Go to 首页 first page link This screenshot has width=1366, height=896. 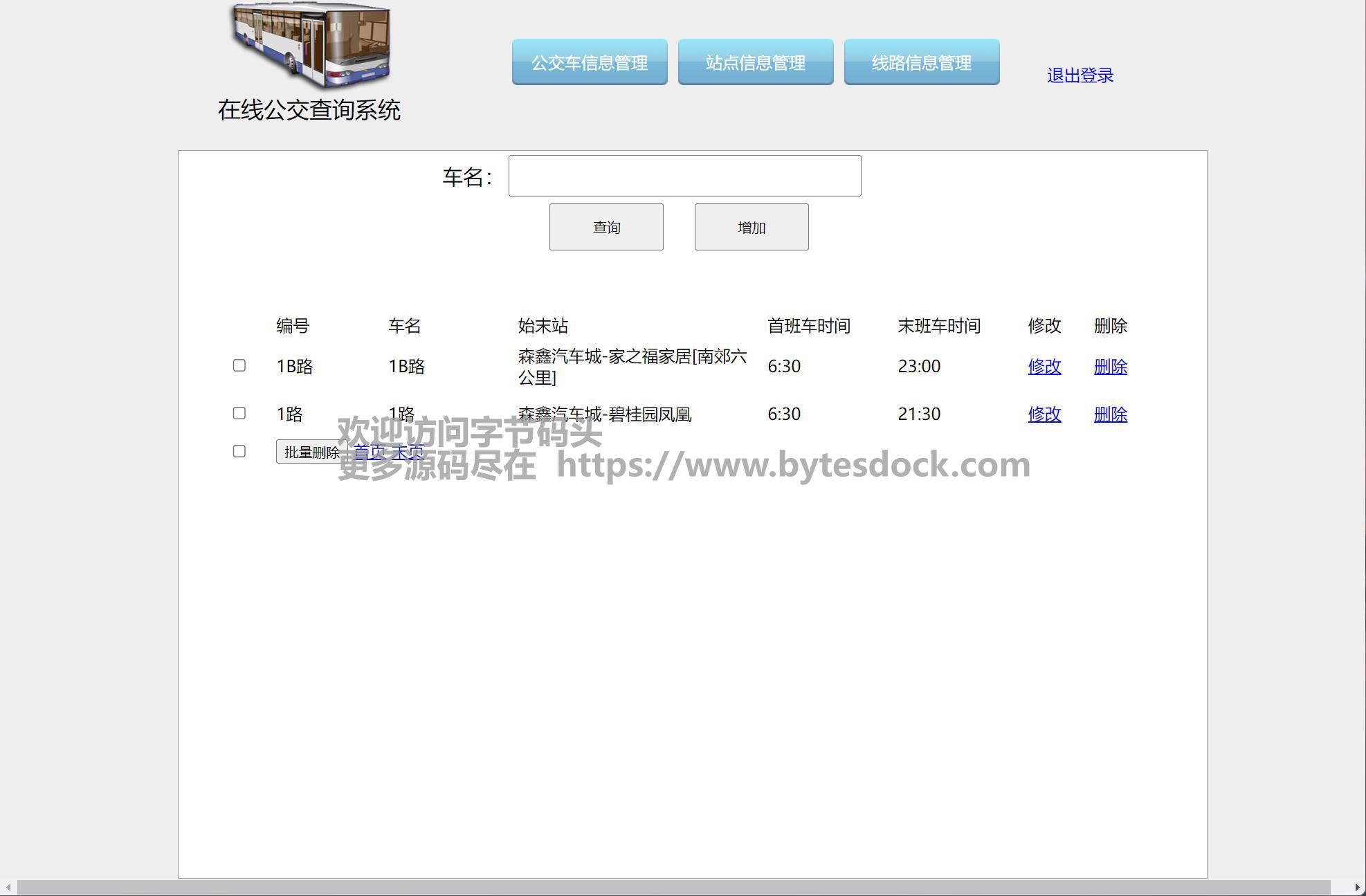[370, 452]
